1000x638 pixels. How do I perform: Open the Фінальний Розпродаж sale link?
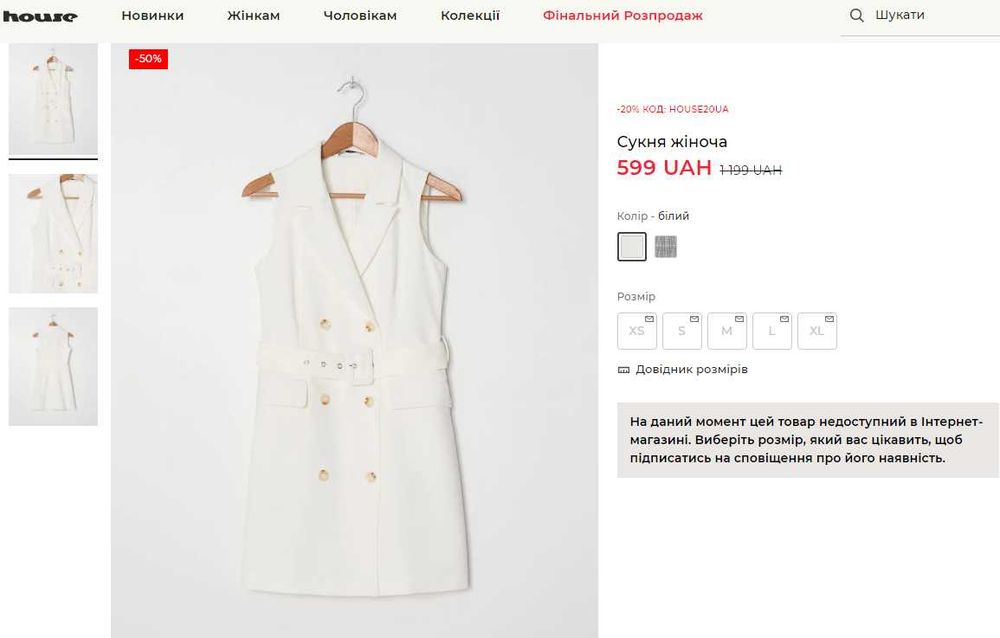coord(622,16)
